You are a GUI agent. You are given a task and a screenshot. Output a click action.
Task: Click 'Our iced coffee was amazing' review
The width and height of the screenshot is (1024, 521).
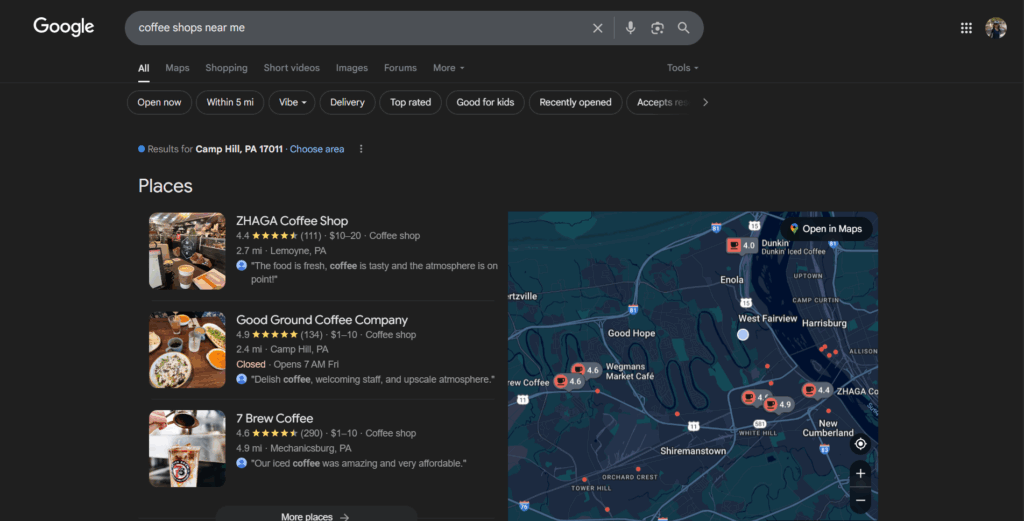coord(359,464)
